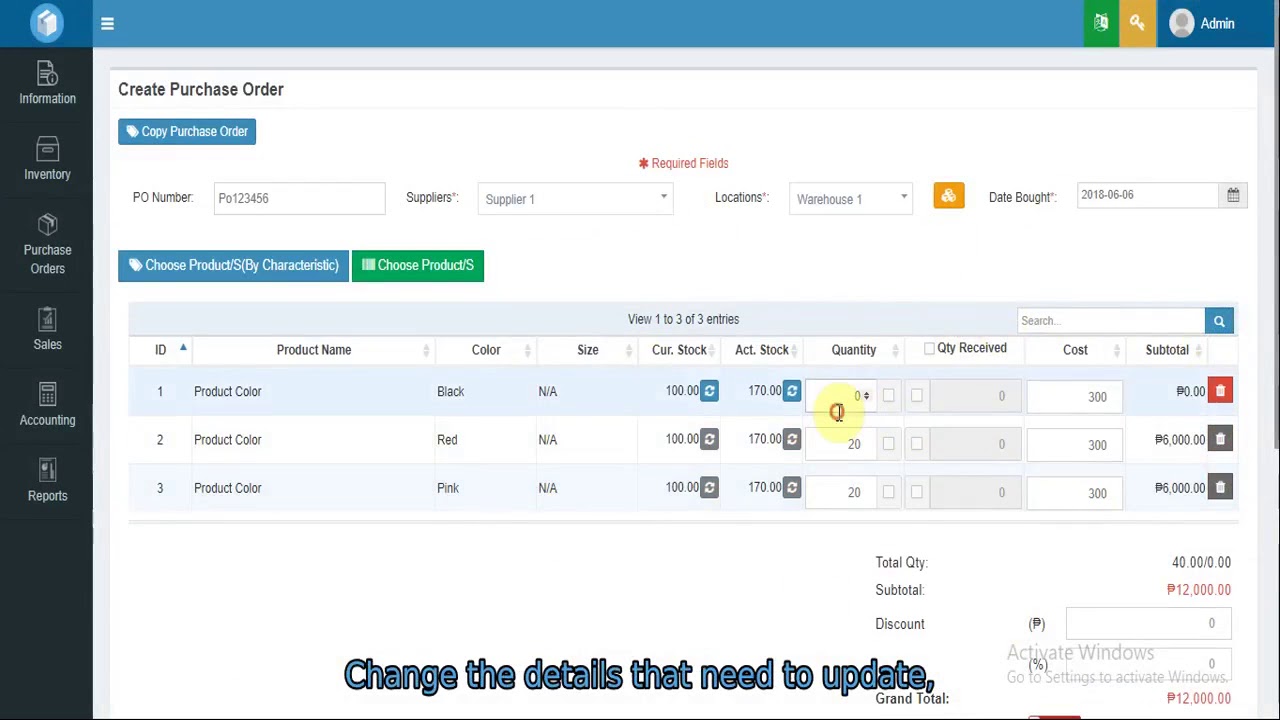Refresh Act. Stock for Pink row
1280x720 pixels.
click(792, 488)
